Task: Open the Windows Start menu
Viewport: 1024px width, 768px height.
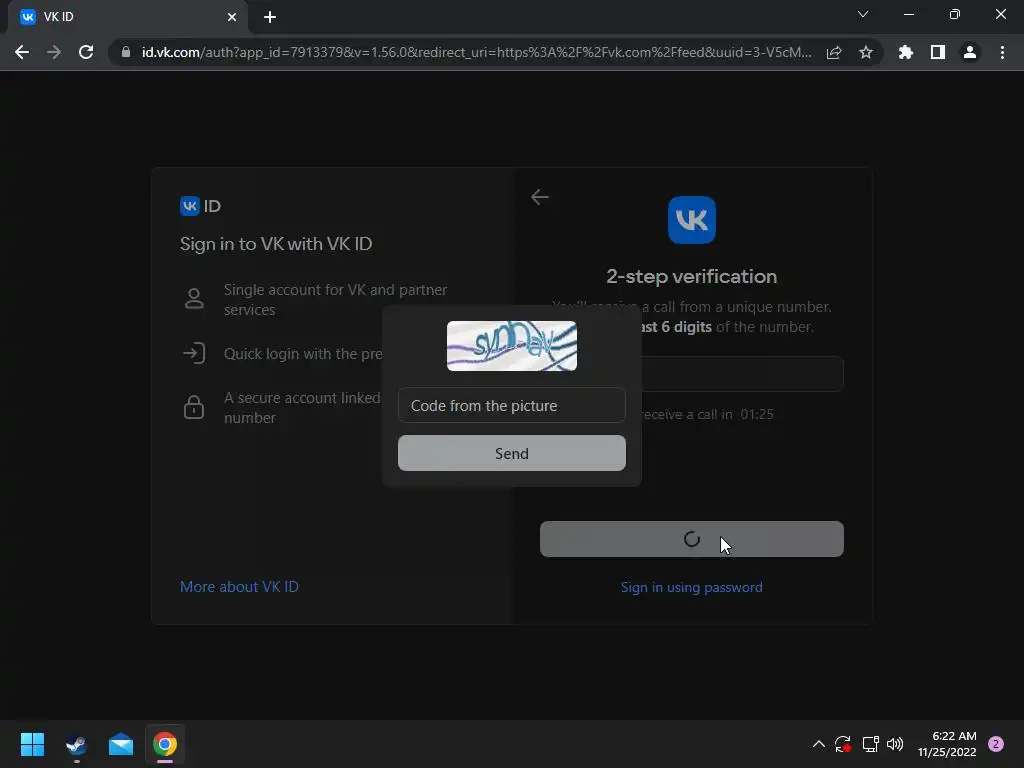Action: point(32,744)
